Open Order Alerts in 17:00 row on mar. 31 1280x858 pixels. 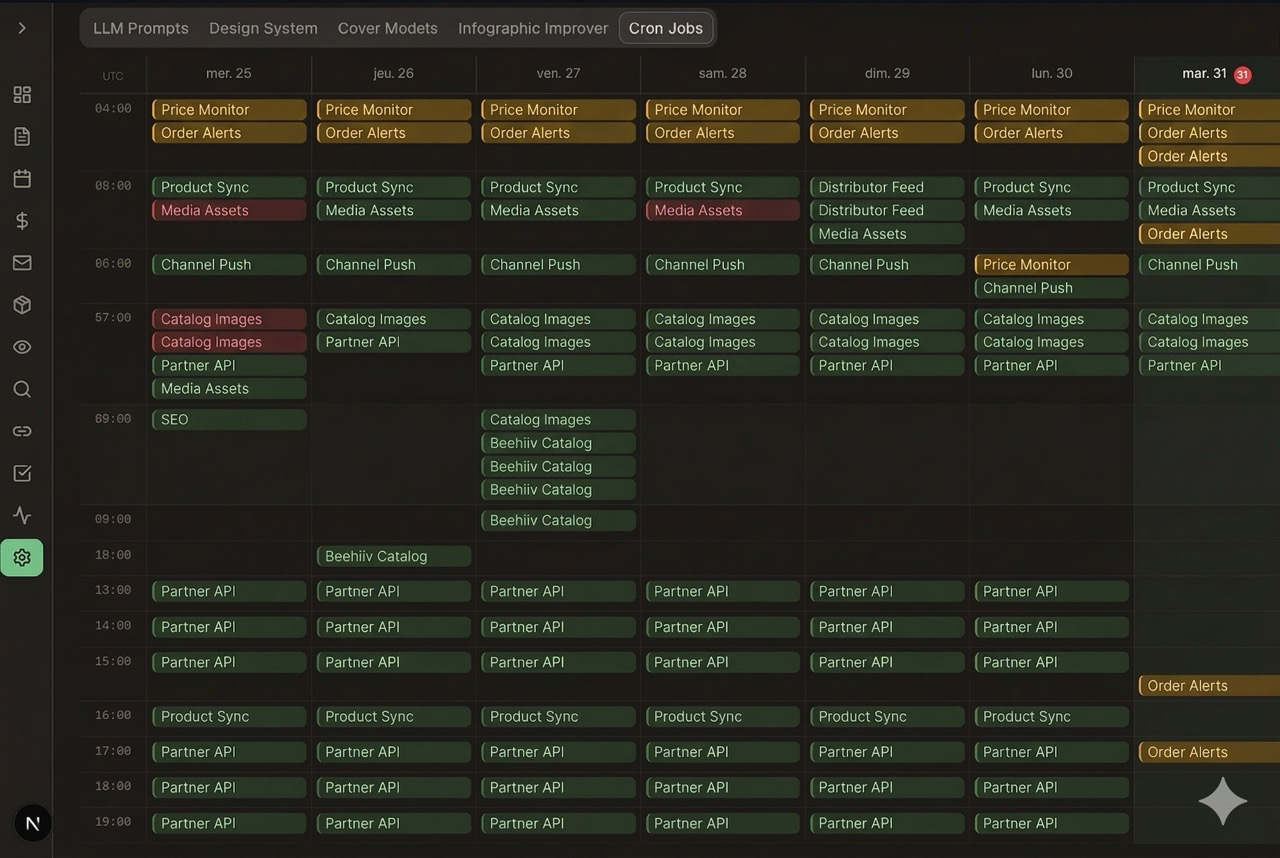[1209, 753]
